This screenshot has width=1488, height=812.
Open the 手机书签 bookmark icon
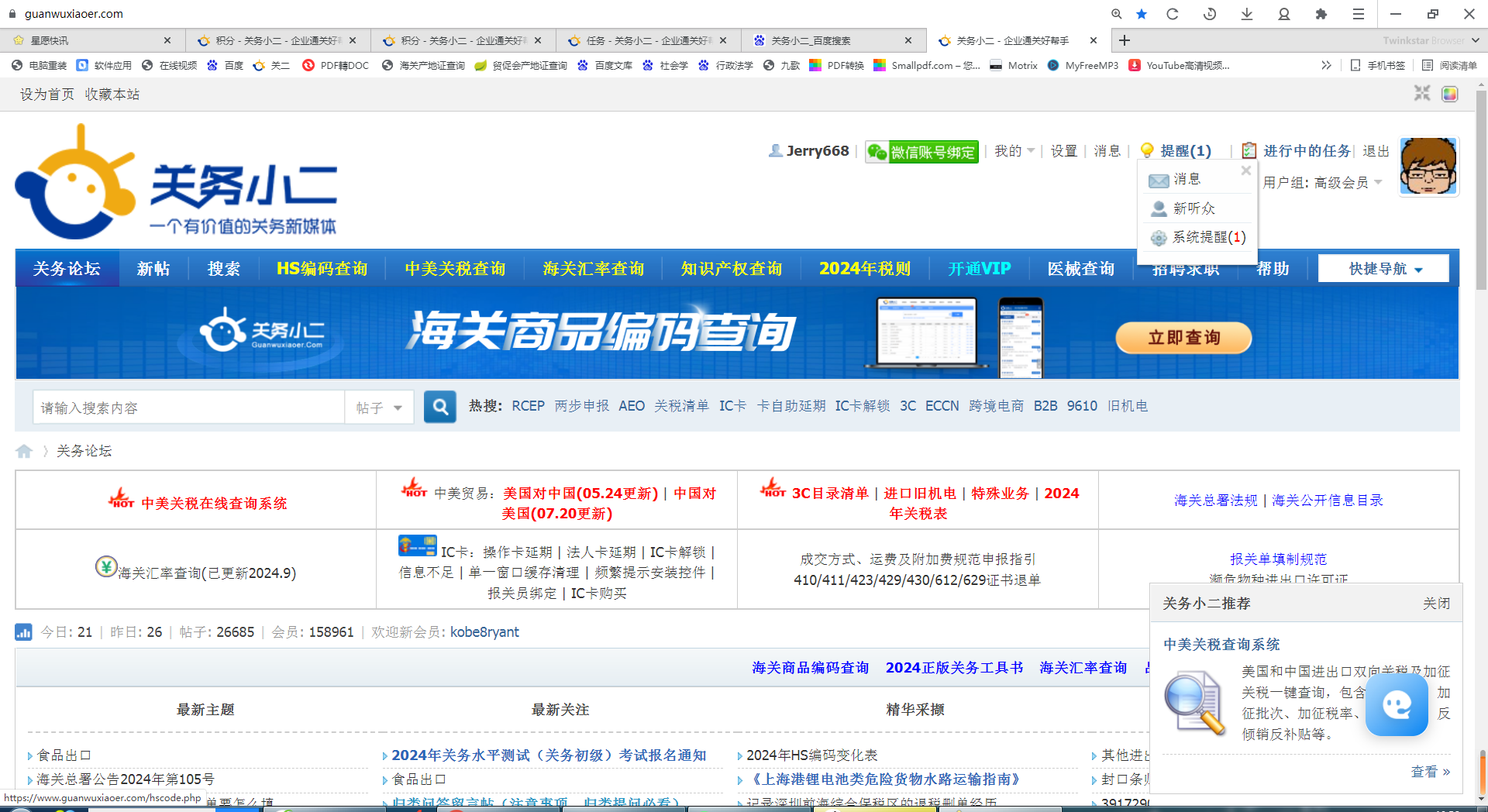click(x=1378, y=65)
